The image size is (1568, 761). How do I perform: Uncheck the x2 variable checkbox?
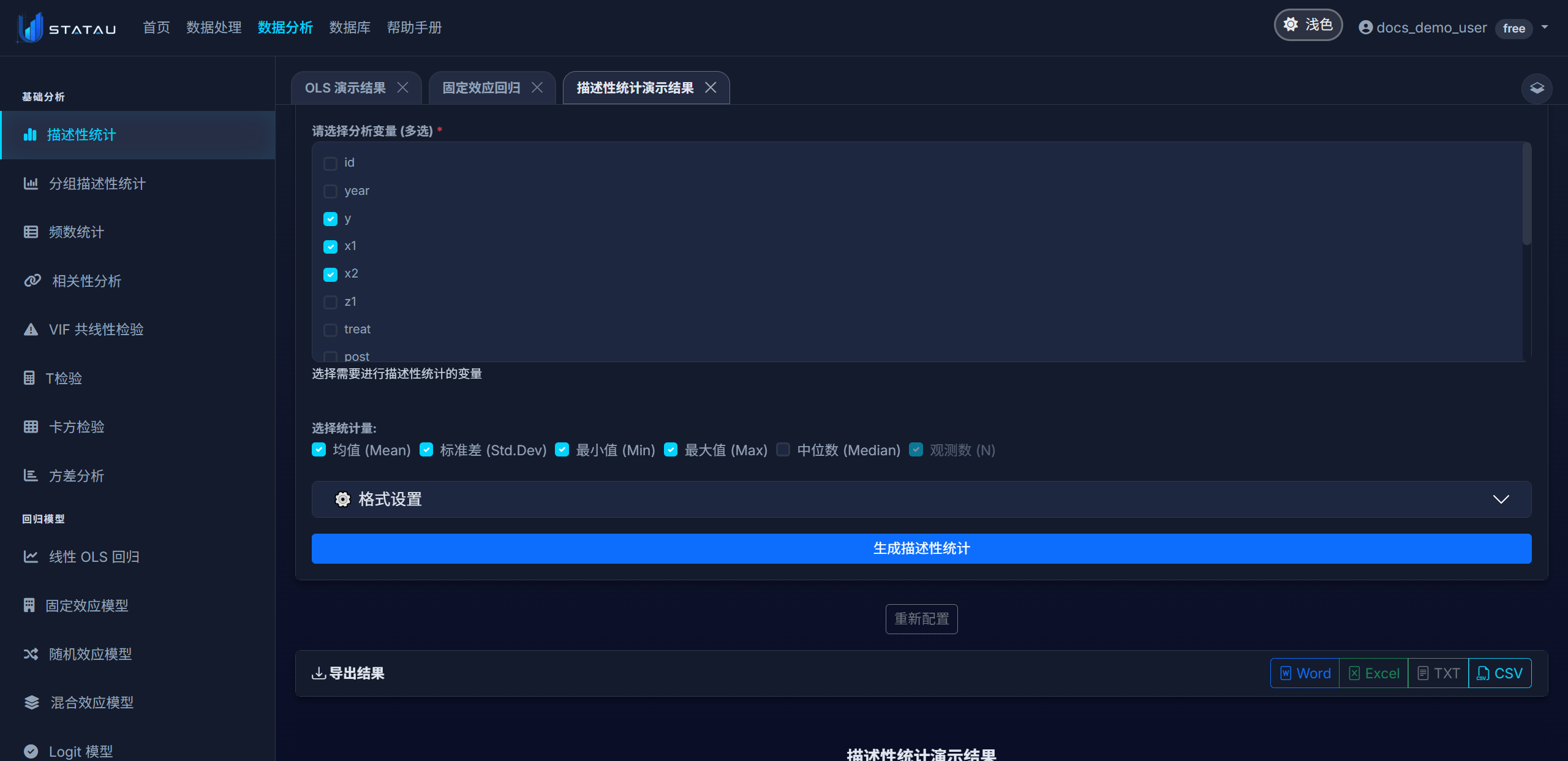pos(330,274)
